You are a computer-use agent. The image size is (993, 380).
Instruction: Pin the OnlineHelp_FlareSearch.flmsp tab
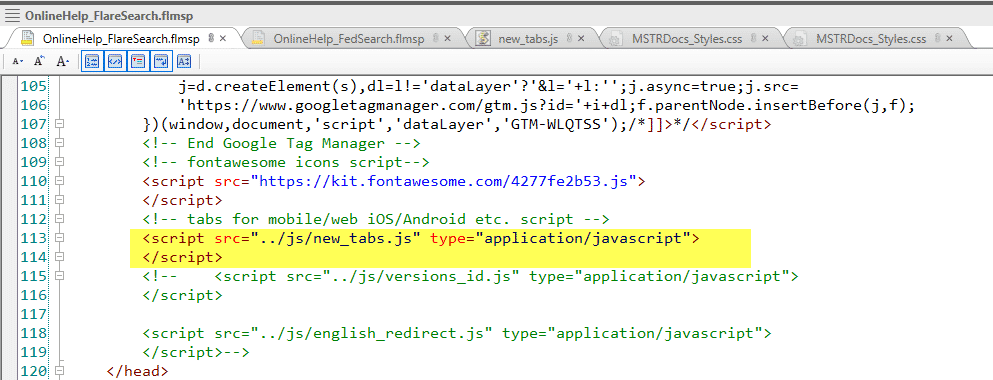point(211,39)
